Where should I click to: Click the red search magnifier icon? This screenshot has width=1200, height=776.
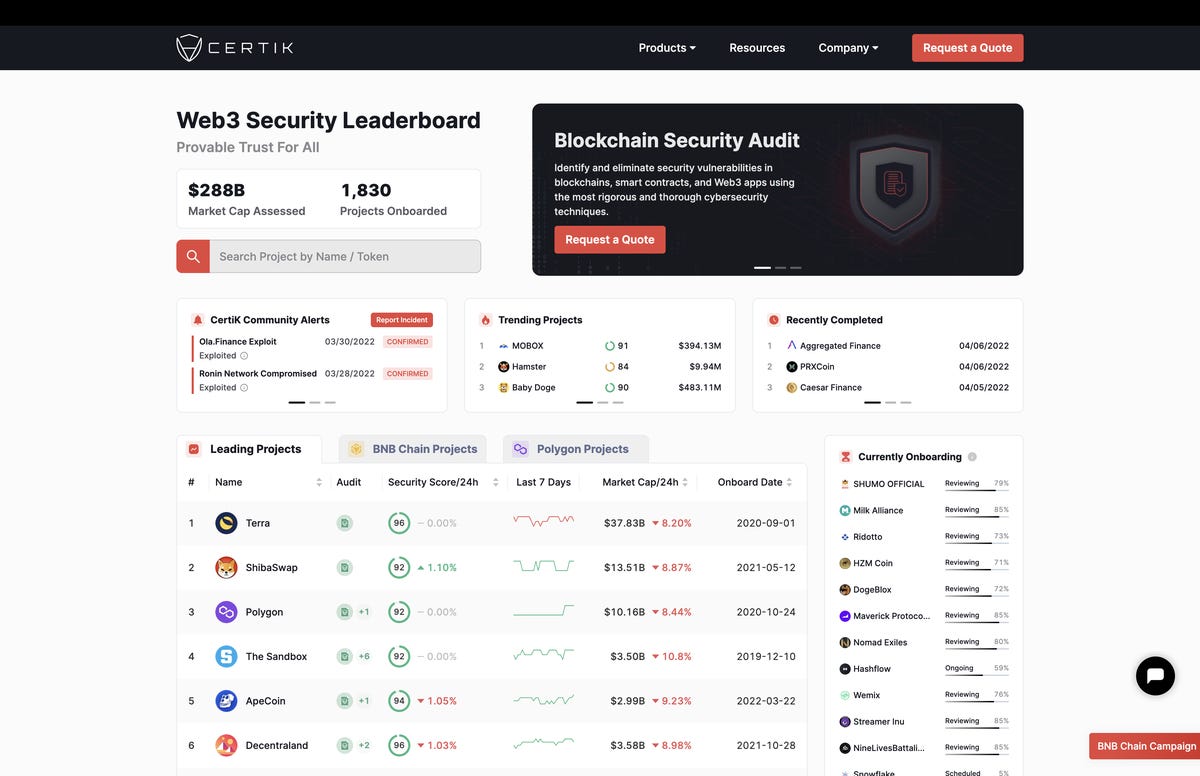tap(193, 256)
